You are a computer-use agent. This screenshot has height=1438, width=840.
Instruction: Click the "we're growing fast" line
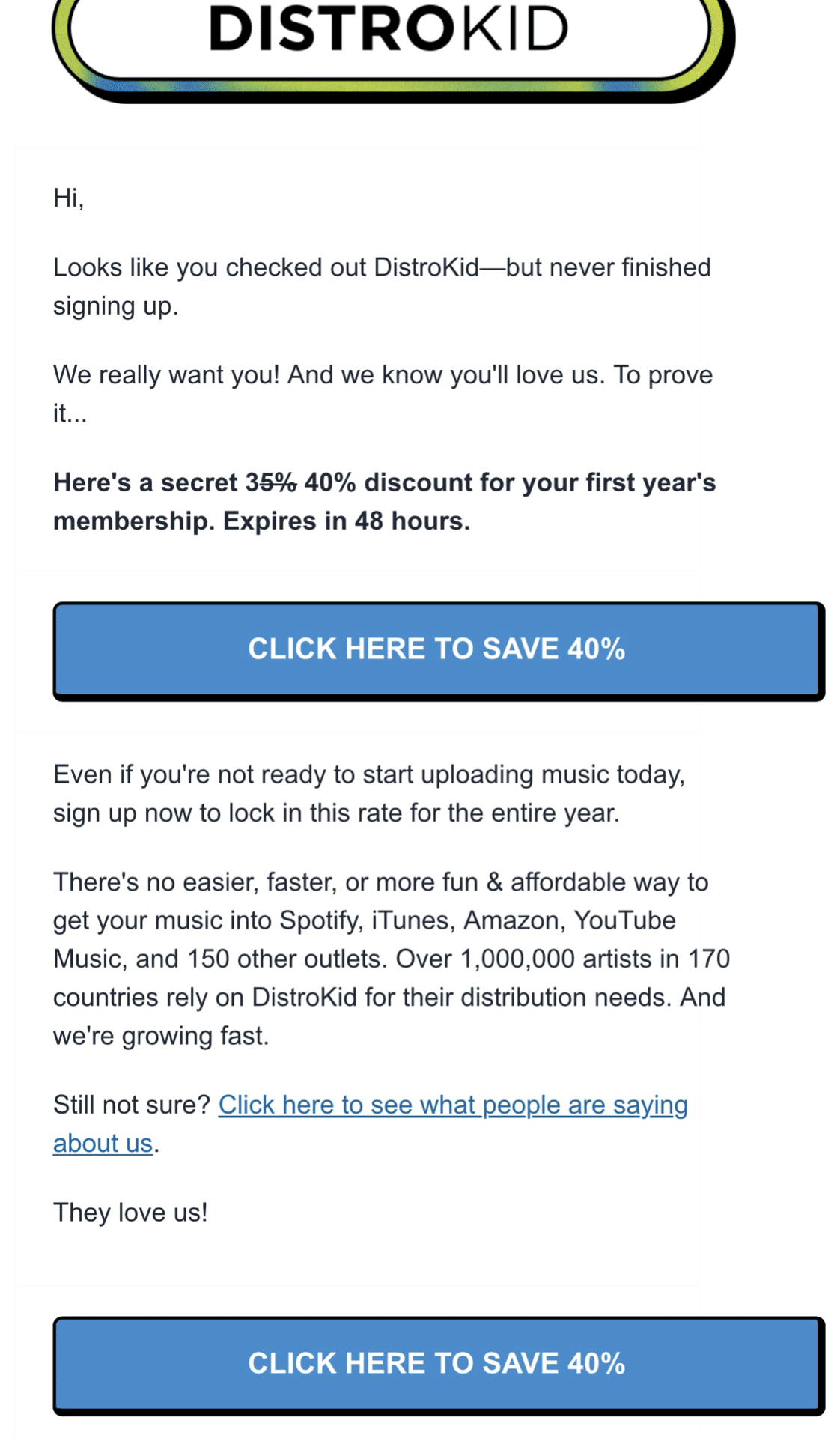click(x=160, y=1037)
